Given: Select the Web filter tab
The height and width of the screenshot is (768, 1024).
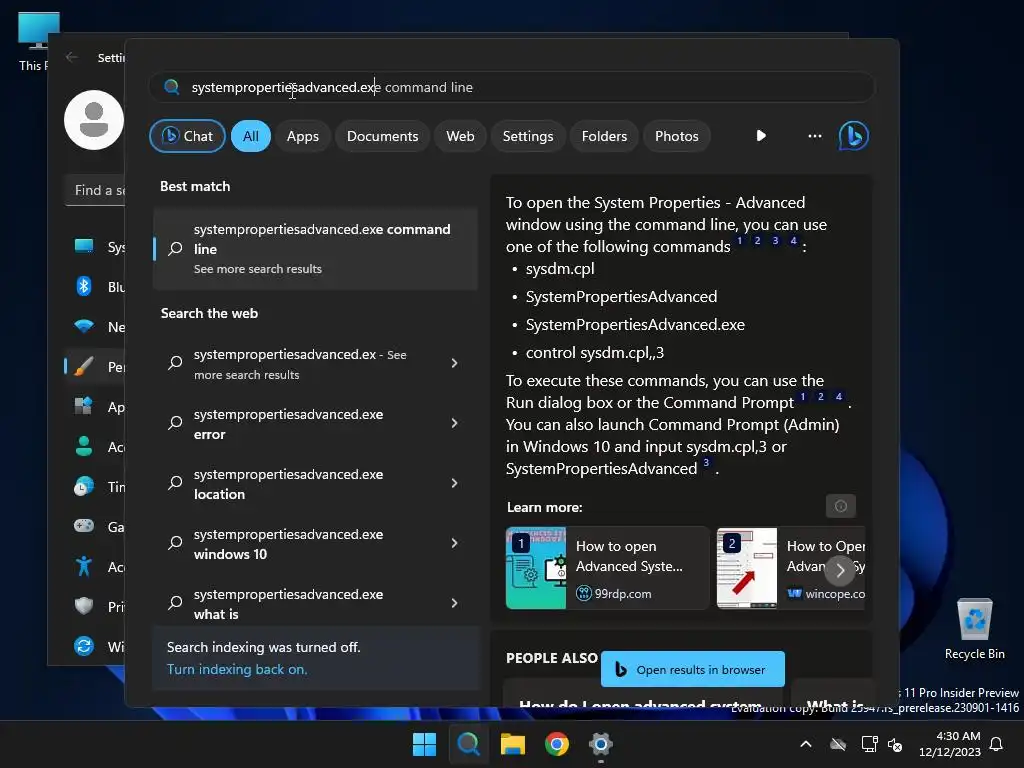Looking at the screenshot, I should click(x=460, y=136).
